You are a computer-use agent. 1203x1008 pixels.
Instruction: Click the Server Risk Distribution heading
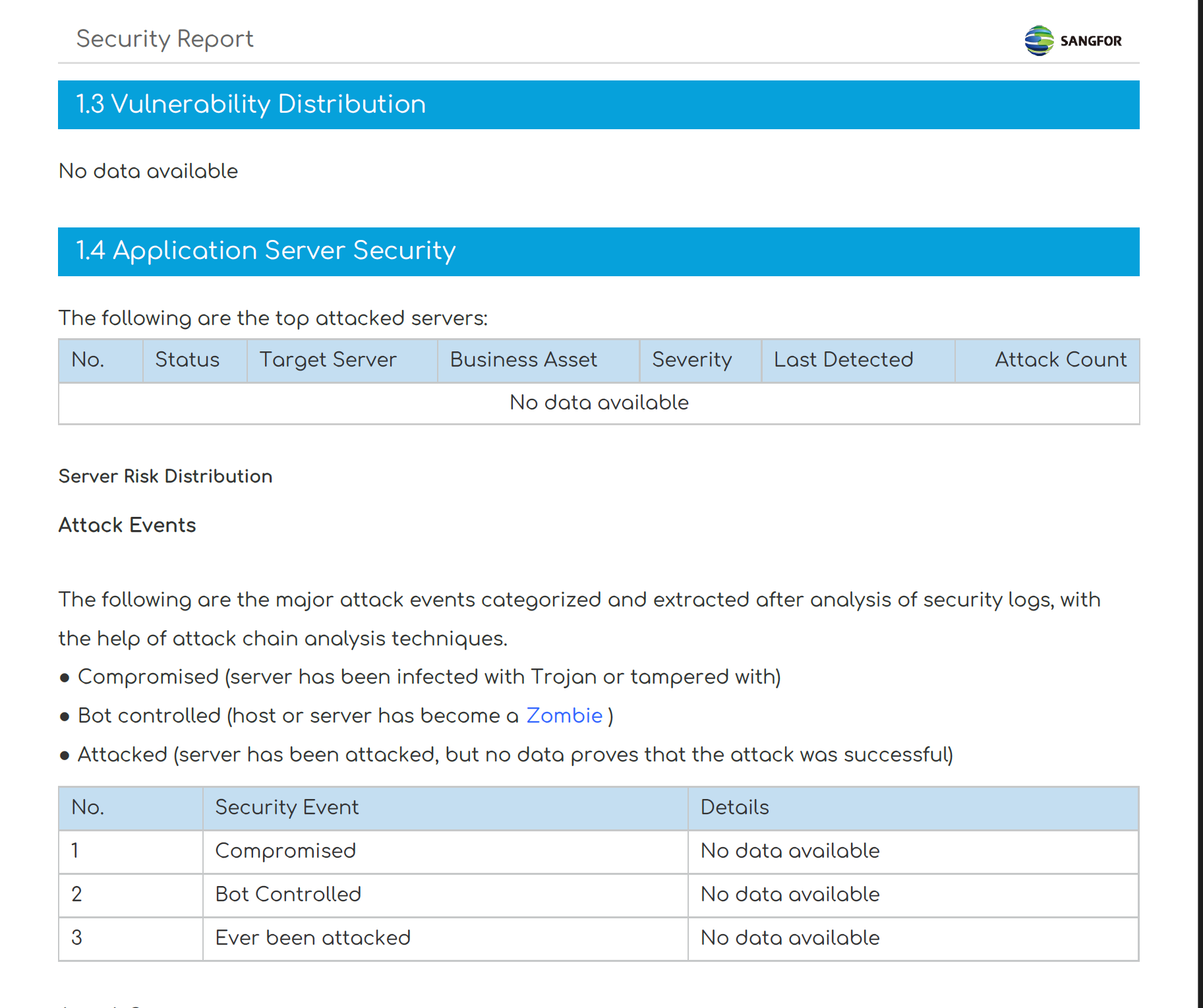tap(165, 476)
